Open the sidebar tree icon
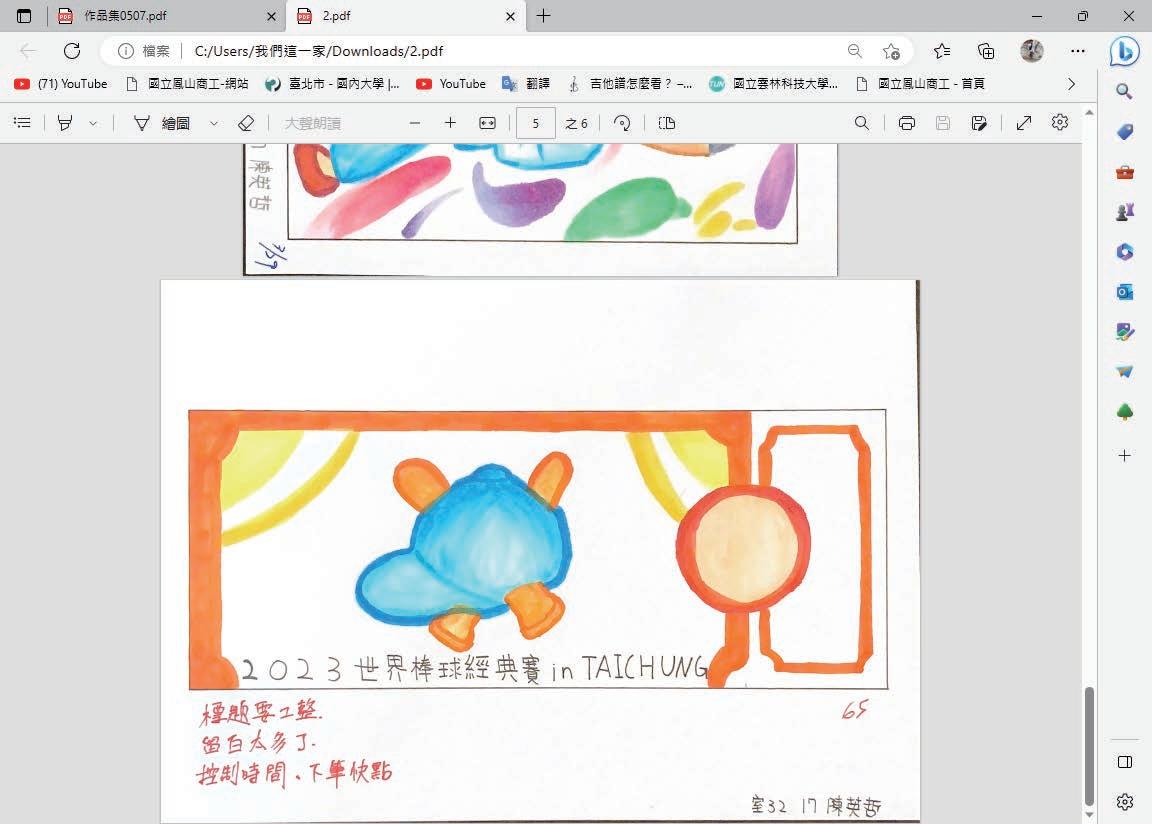The height and width of the screenshot is (824, 1152). tap(1124, 411)
